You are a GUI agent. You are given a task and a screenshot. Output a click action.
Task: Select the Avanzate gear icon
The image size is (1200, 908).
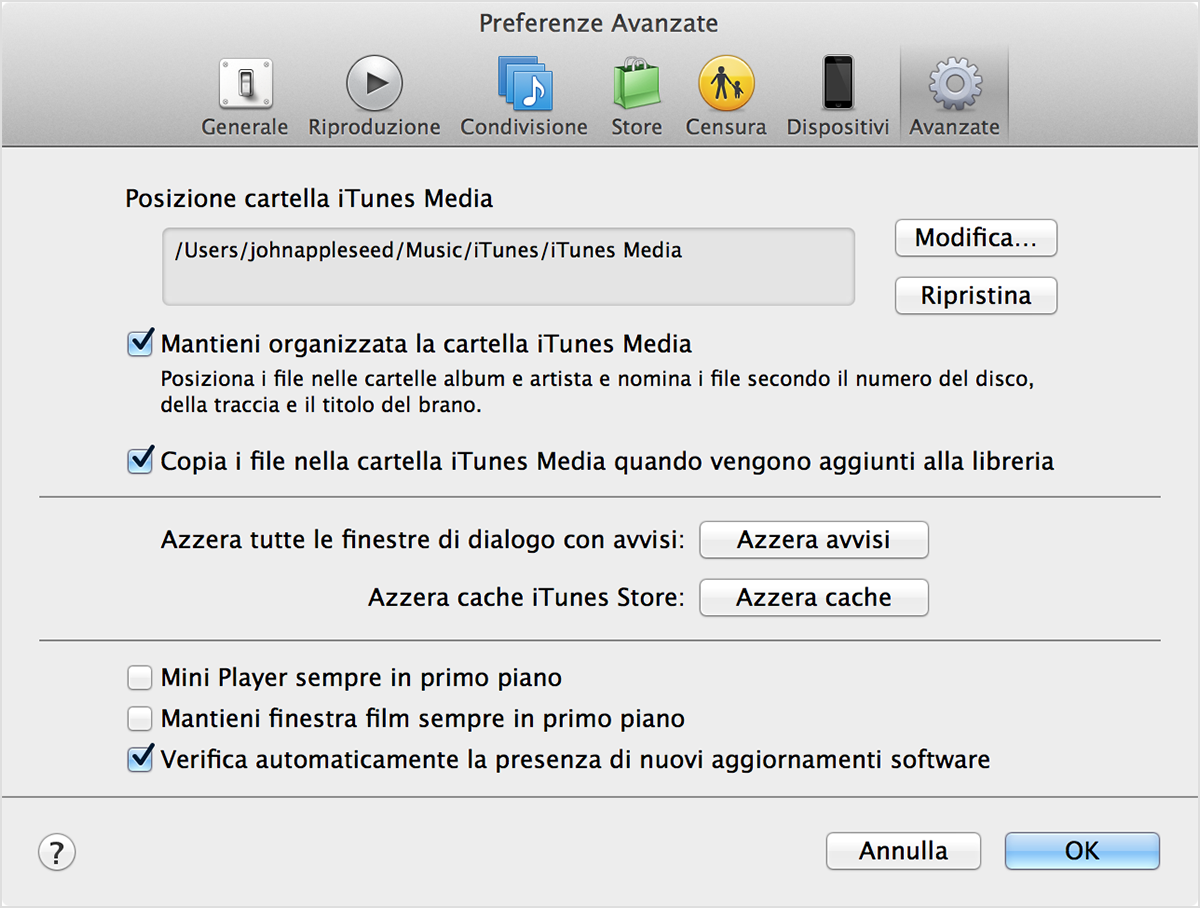click(954, 84)
